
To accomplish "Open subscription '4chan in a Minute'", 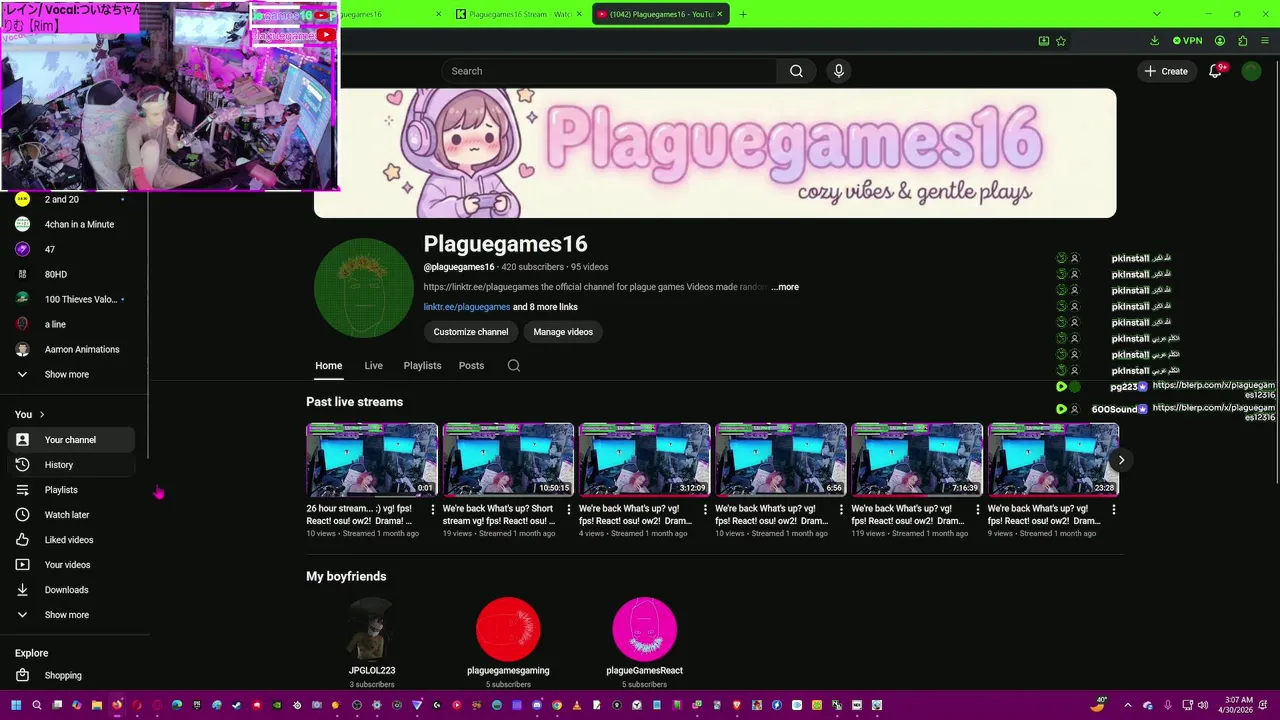I will 70,225.
